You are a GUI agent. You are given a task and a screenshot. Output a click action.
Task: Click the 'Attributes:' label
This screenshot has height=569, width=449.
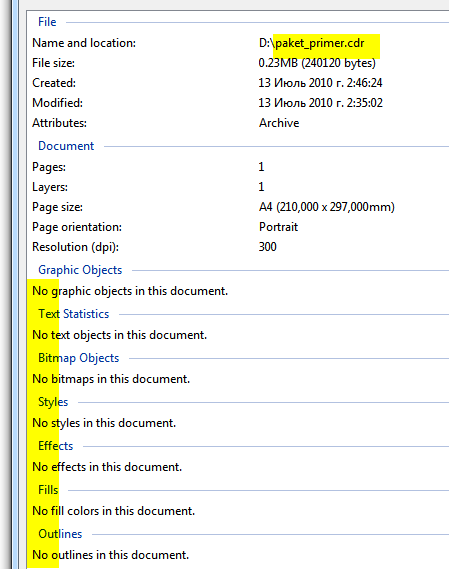60,123
